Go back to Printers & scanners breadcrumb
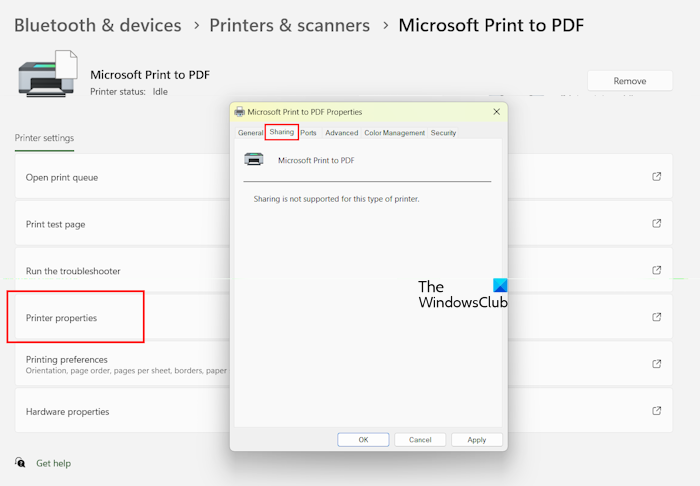The image size is (700, 486). (x=290, y=25)
